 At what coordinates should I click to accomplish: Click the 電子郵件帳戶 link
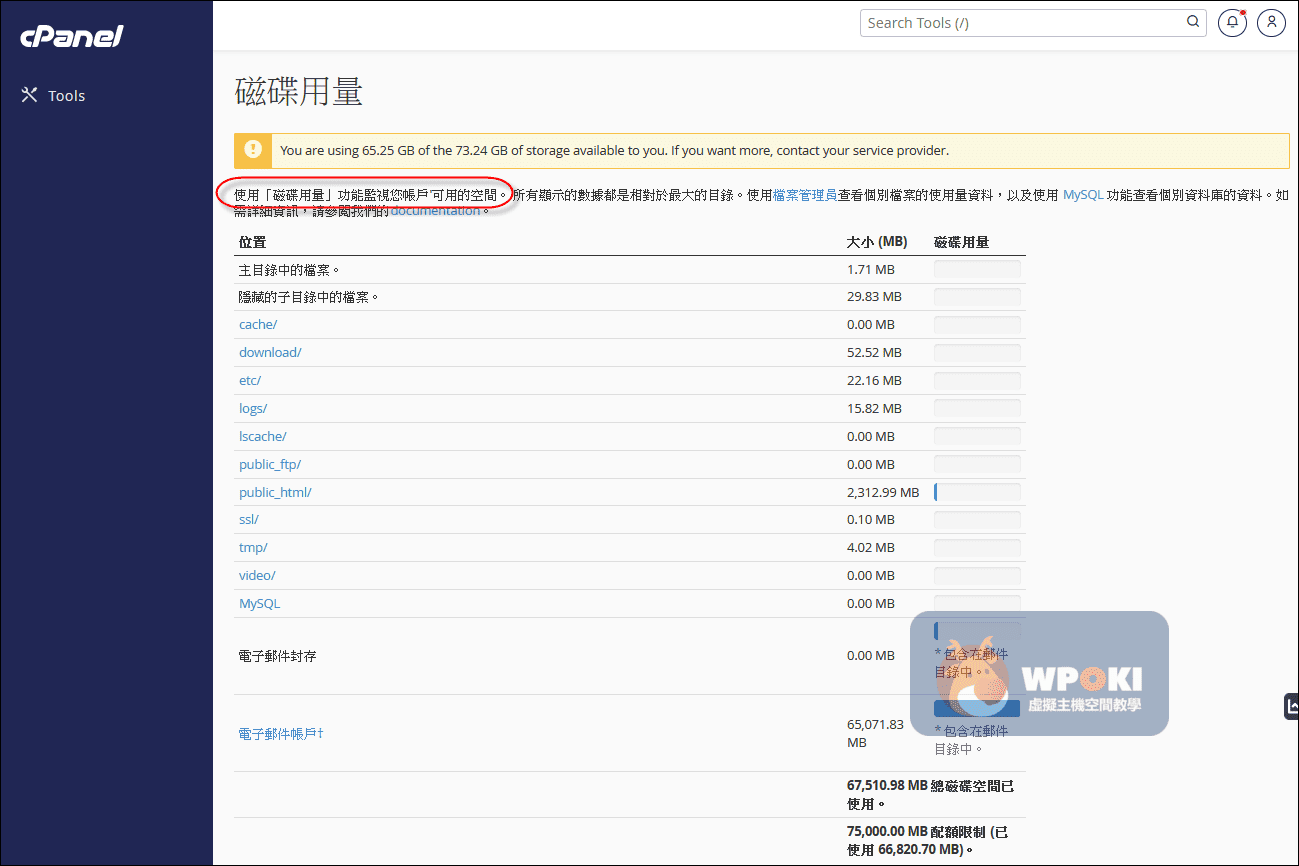pyautogui.click(x=280, y=734)
